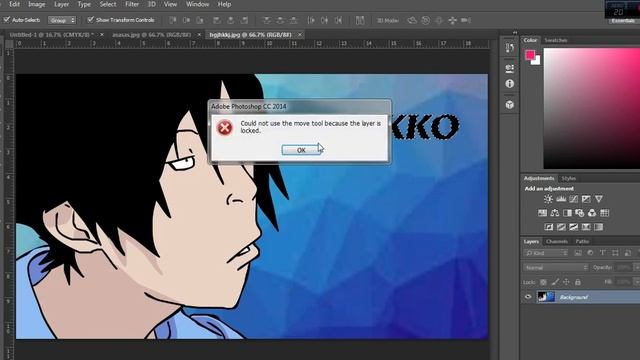Toggle Lock transparent pixels
Image resolution: width=640 pixels, height=360 pixels.
point(543,282)
